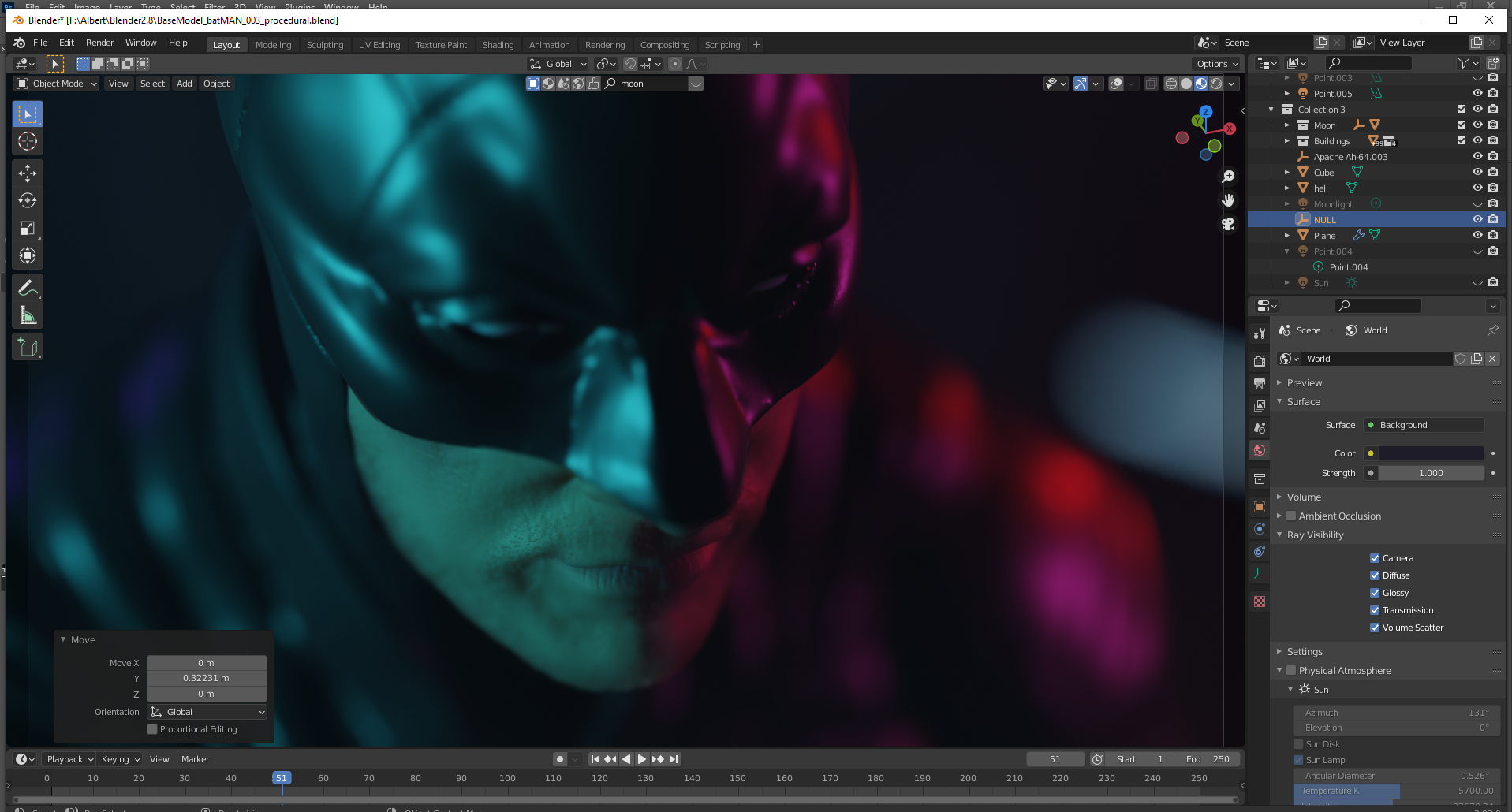Open the Active Tool properties tab
The height and width of the screenshot is (812, 1512).
coord(1260,333)
